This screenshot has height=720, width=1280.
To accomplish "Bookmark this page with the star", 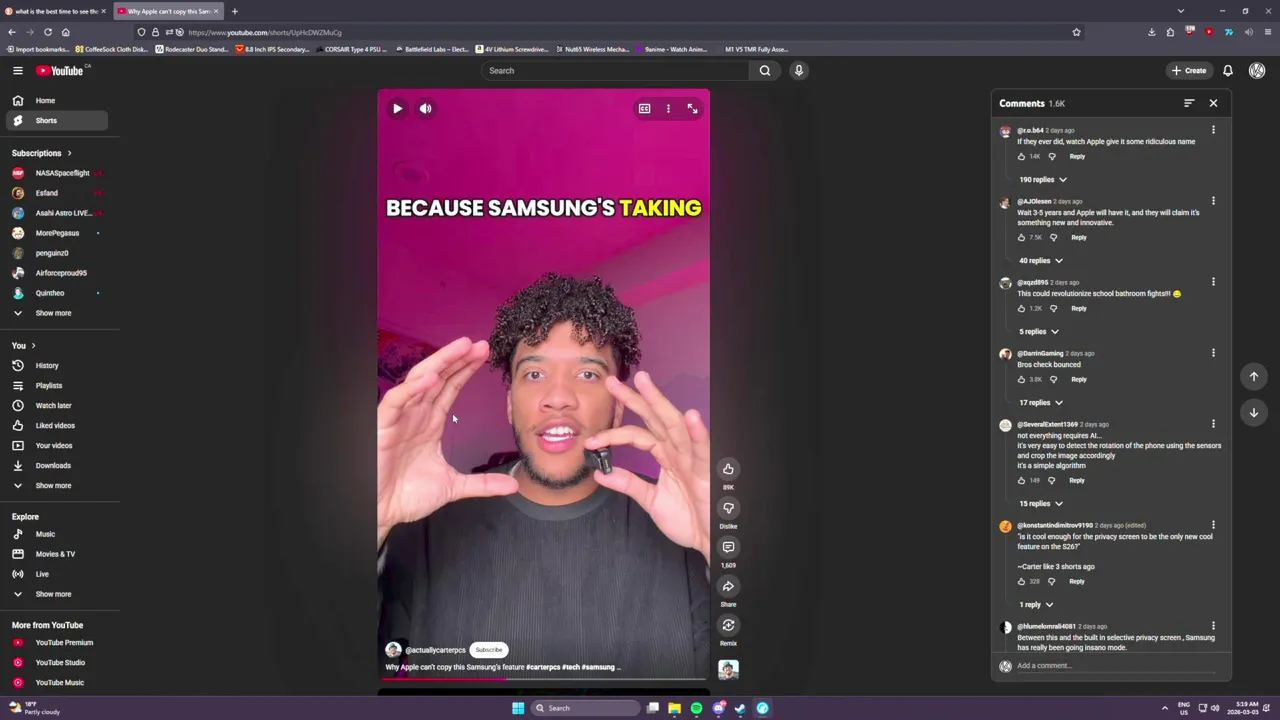I will click(1076, 32).
